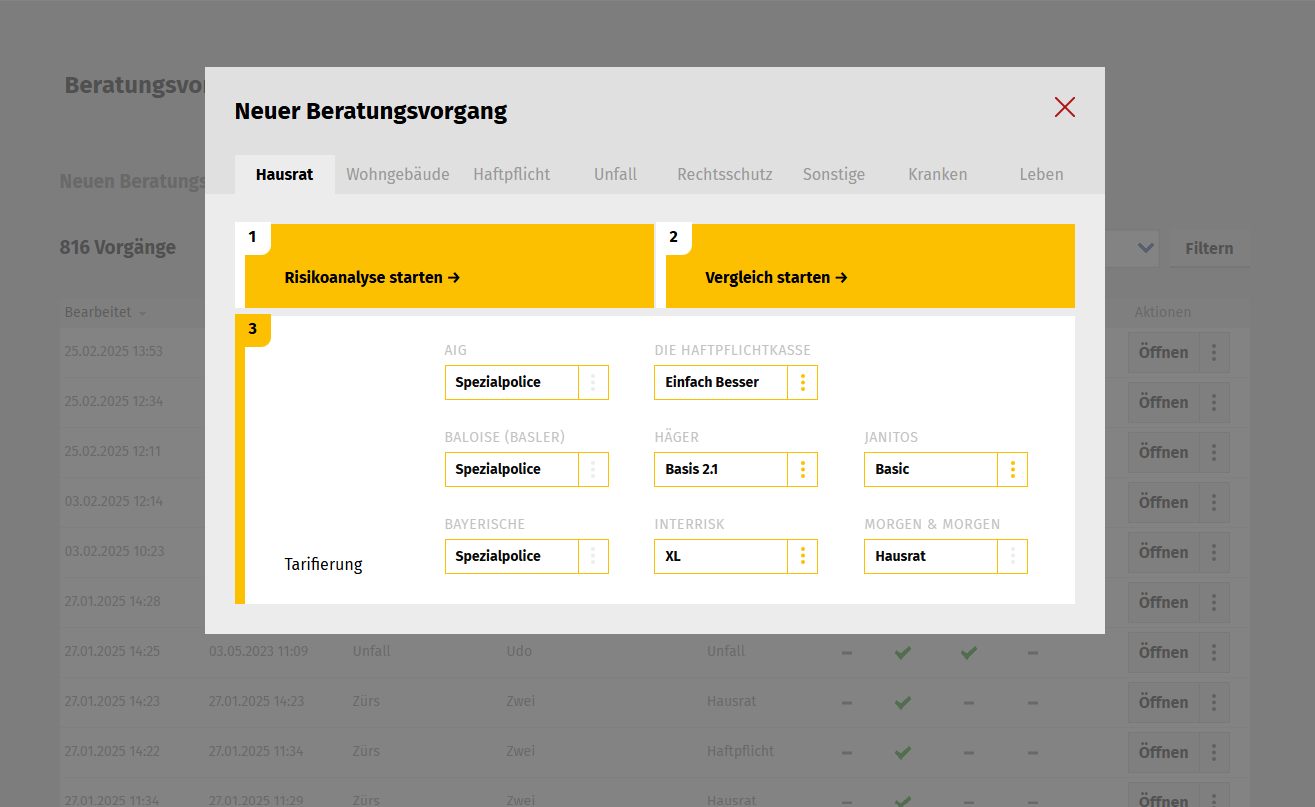Open the Janitos Basic options menu
The width and height of the screenshot is (1315, 807).
pyautogui.click(x=1013, y=469)
